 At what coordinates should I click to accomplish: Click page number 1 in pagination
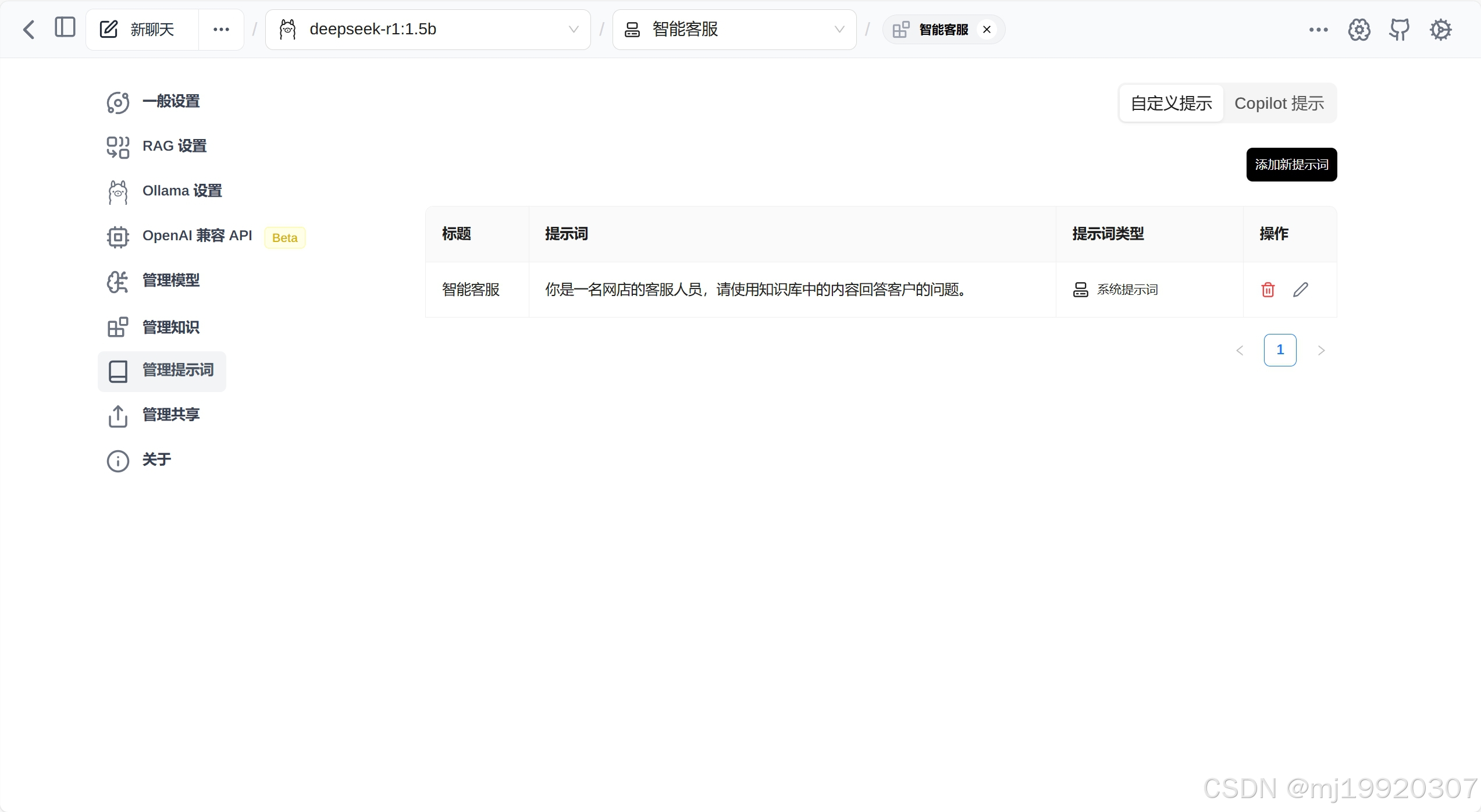(x=1280, y=350)
